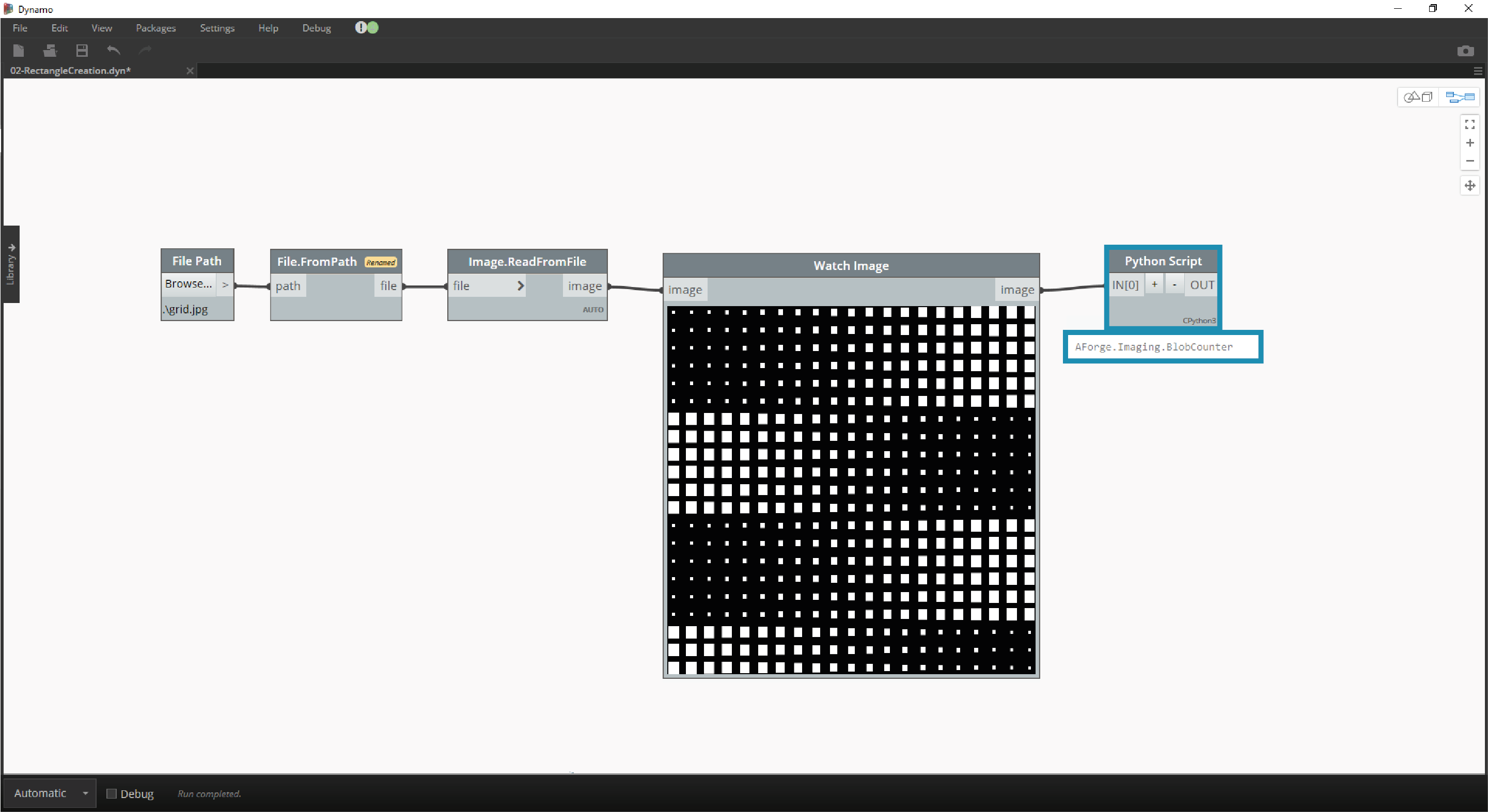Click the pan mode icon
Image resolution: width=1488 pixels, height=812 pixels.
[1469, 185]
